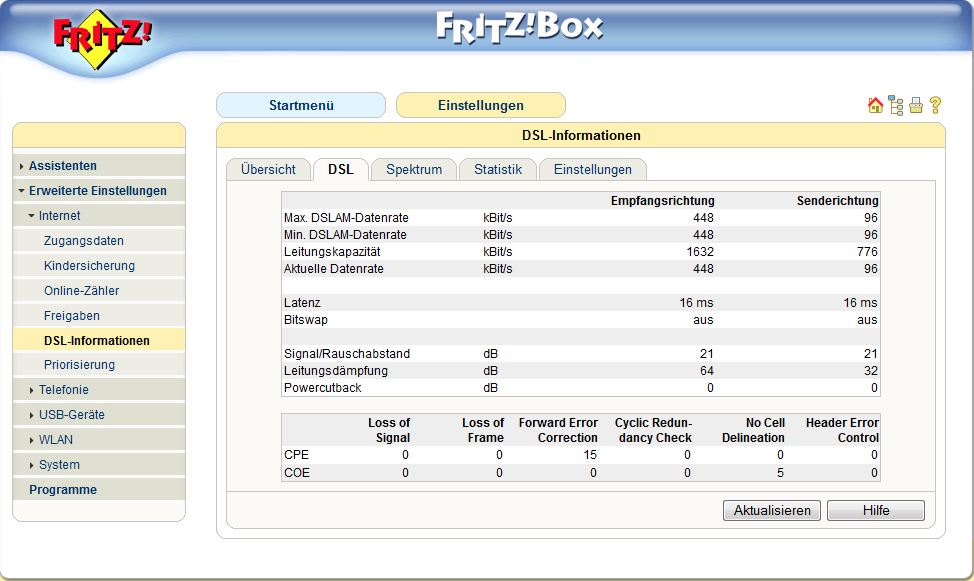The width and height of the screenshot is (974, 581).
Task: Open Priorisierung in sidebar
Action: (80, 365)
